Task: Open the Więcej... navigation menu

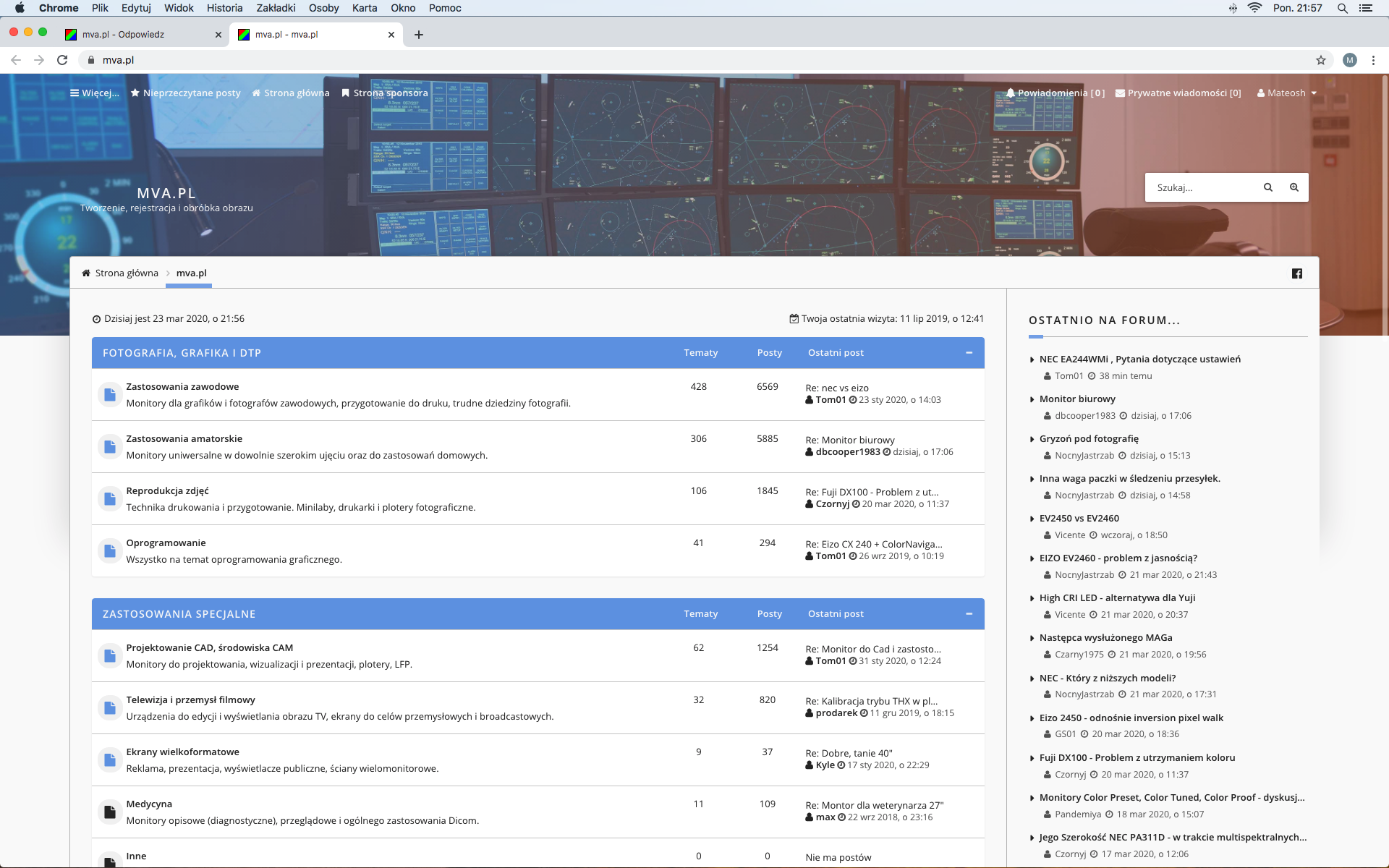Action: point(95,93)
